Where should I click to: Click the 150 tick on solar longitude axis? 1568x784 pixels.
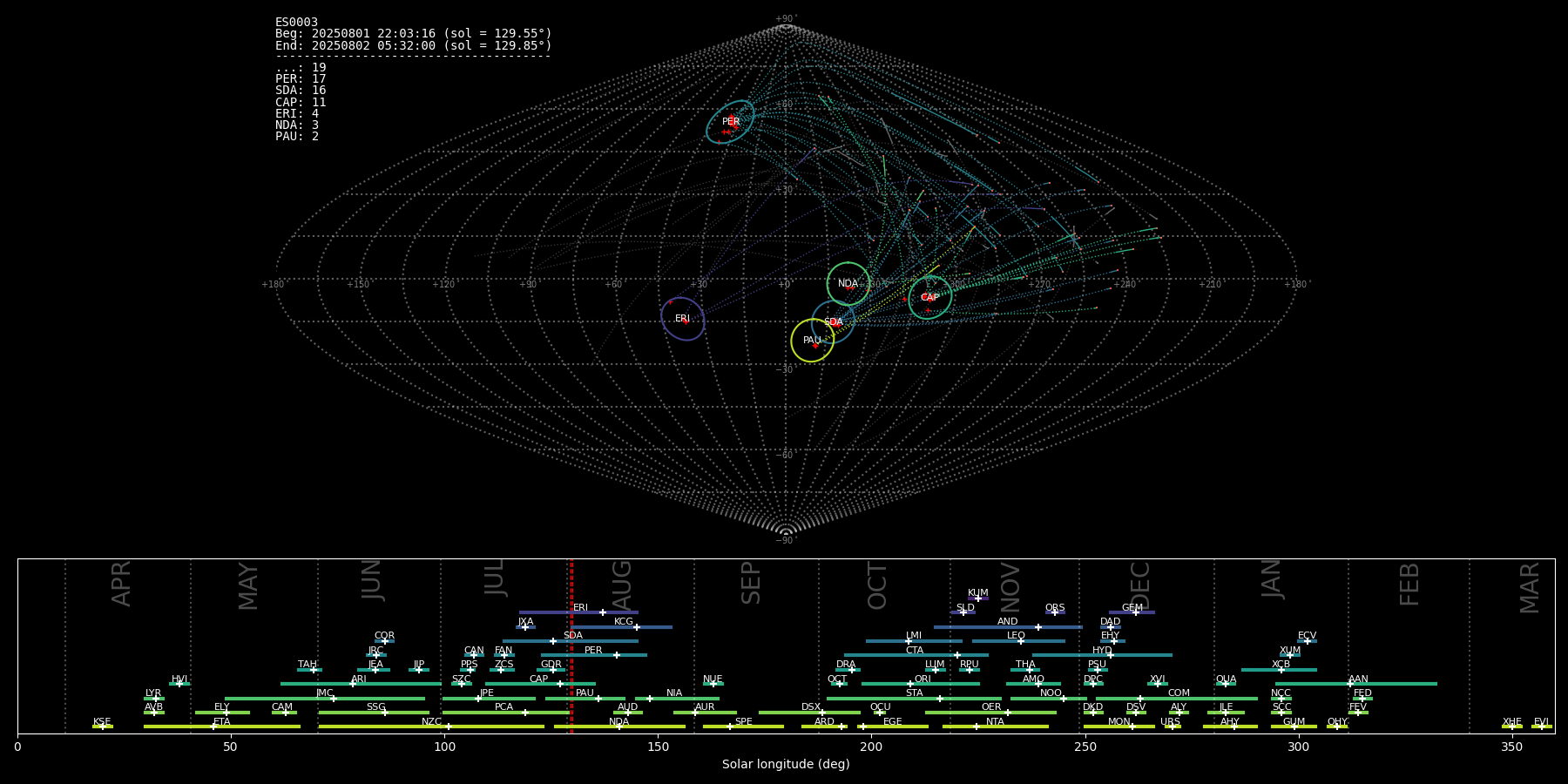658,747
